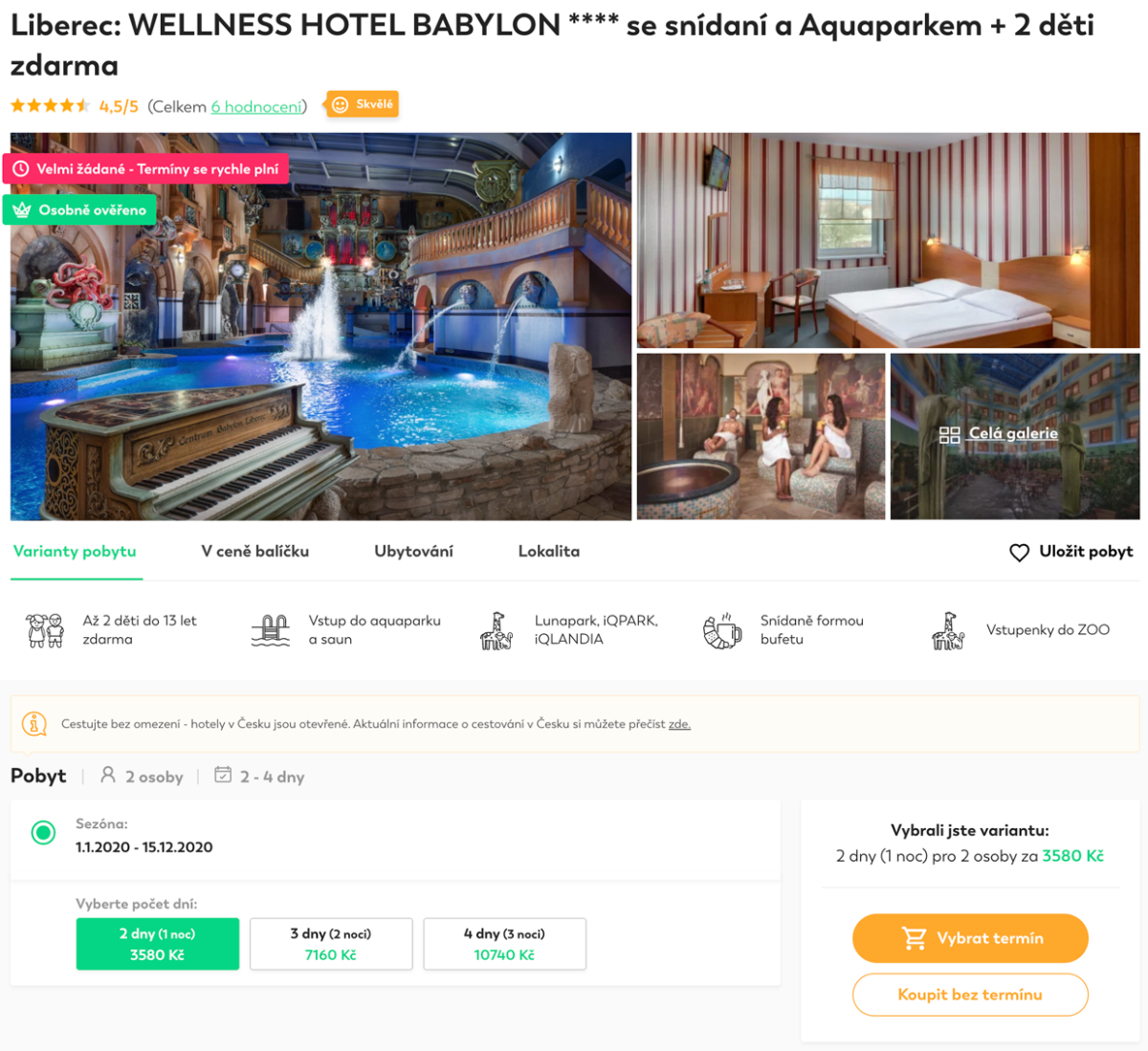
Task: Click the children free icon
Action: click(44, 630)
